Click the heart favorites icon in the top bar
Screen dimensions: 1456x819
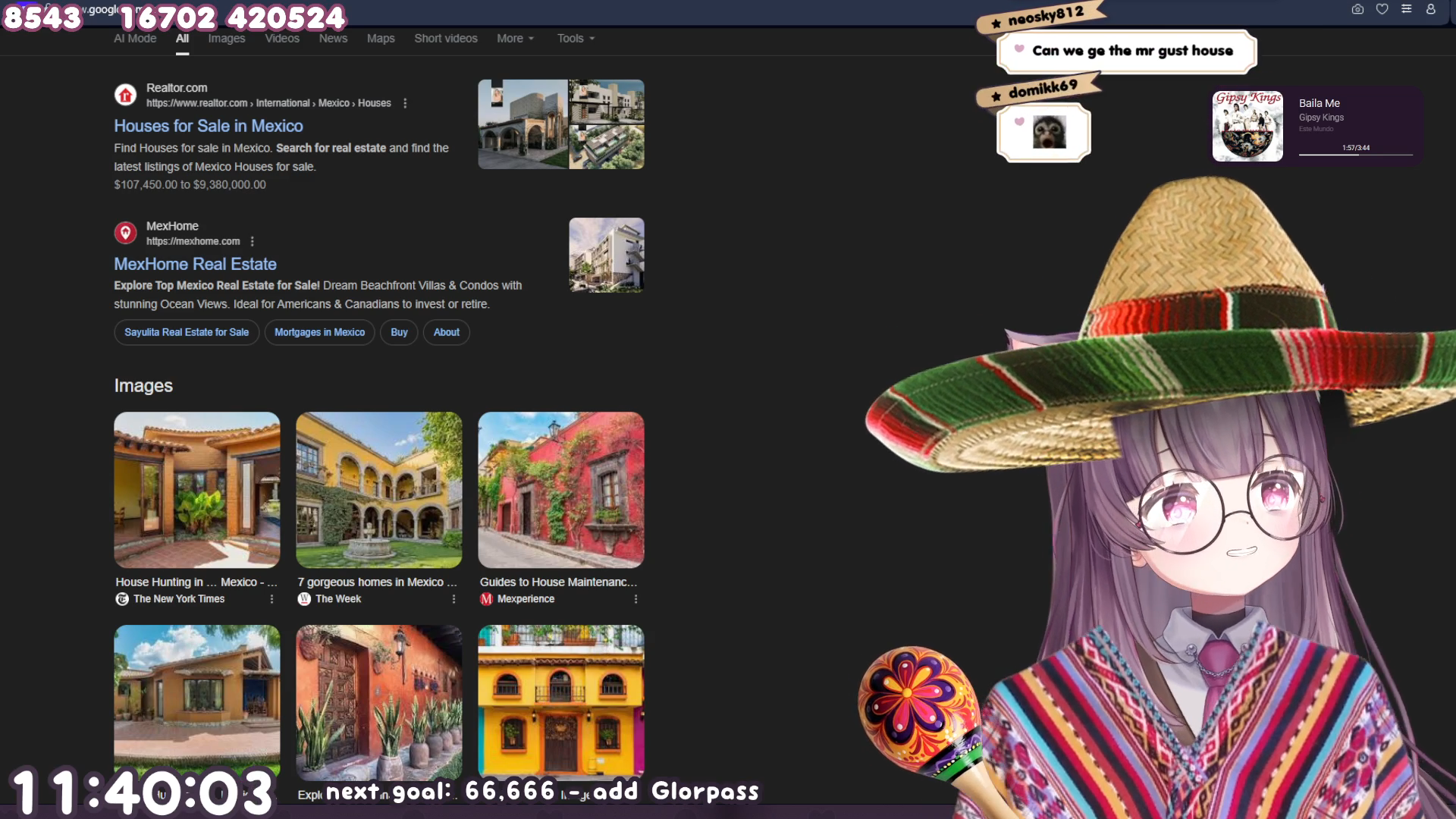(x=1382, y=9)
